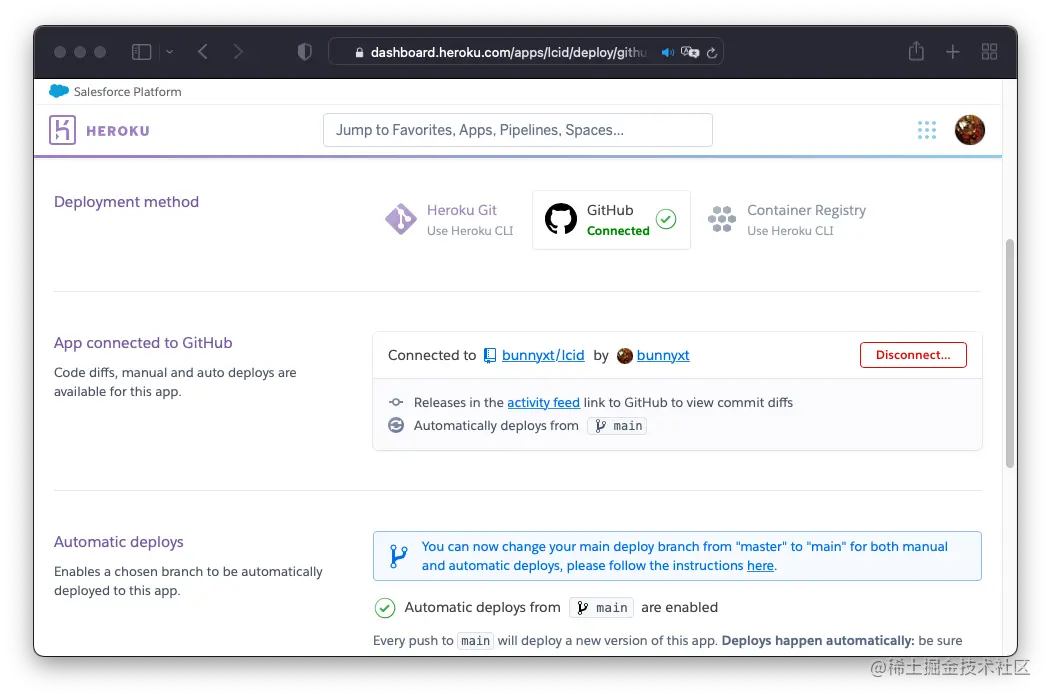The image size is (1051, 698).
Task: Open the Share menu in toolbar
Action: tap(916, 51)
